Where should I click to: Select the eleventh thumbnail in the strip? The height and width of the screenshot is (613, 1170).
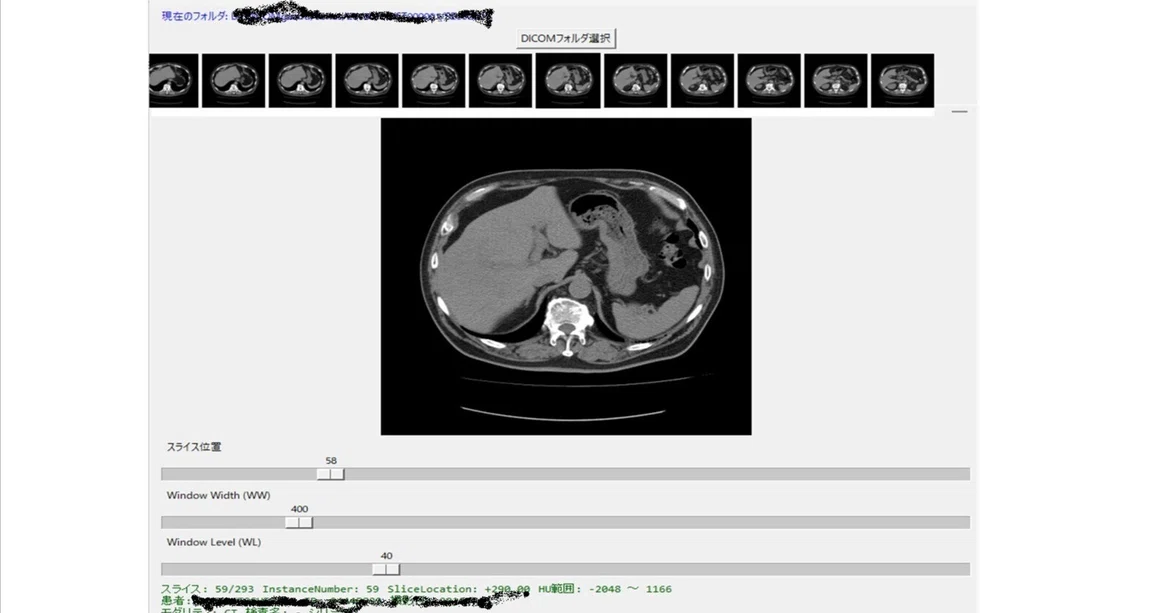[836, 81]
